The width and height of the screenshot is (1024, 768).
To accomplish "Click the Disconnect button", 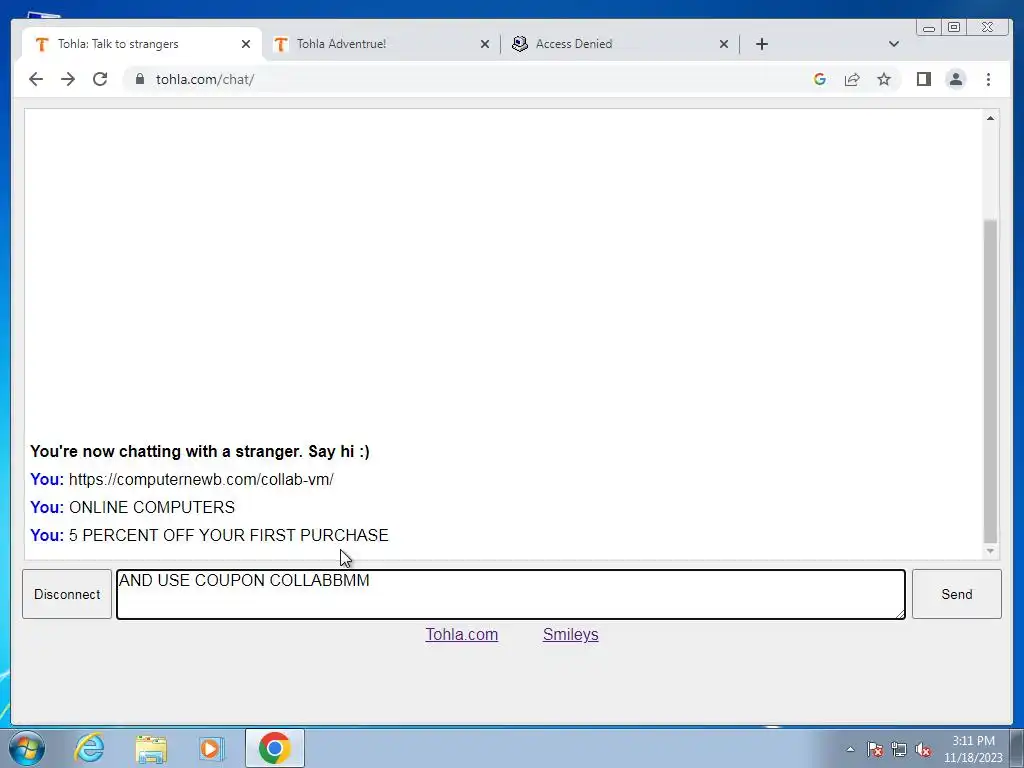I will click(x=67, y=594).
